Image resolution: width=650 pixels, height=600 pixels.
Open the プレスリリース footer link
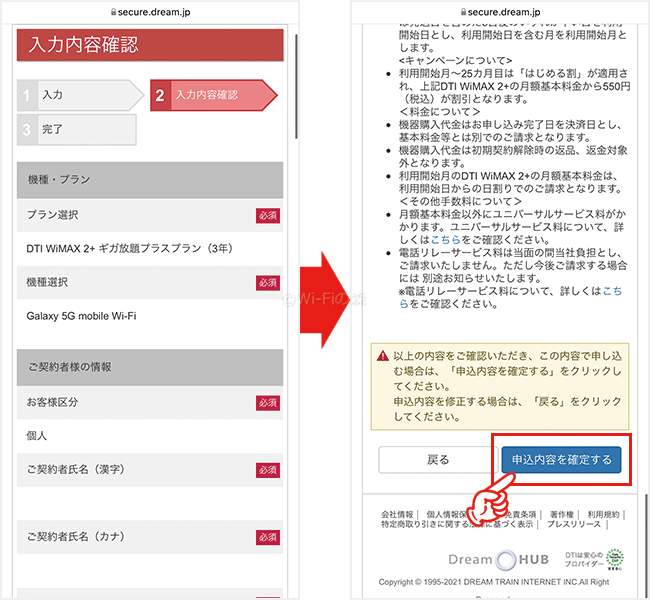click(574, 524)
